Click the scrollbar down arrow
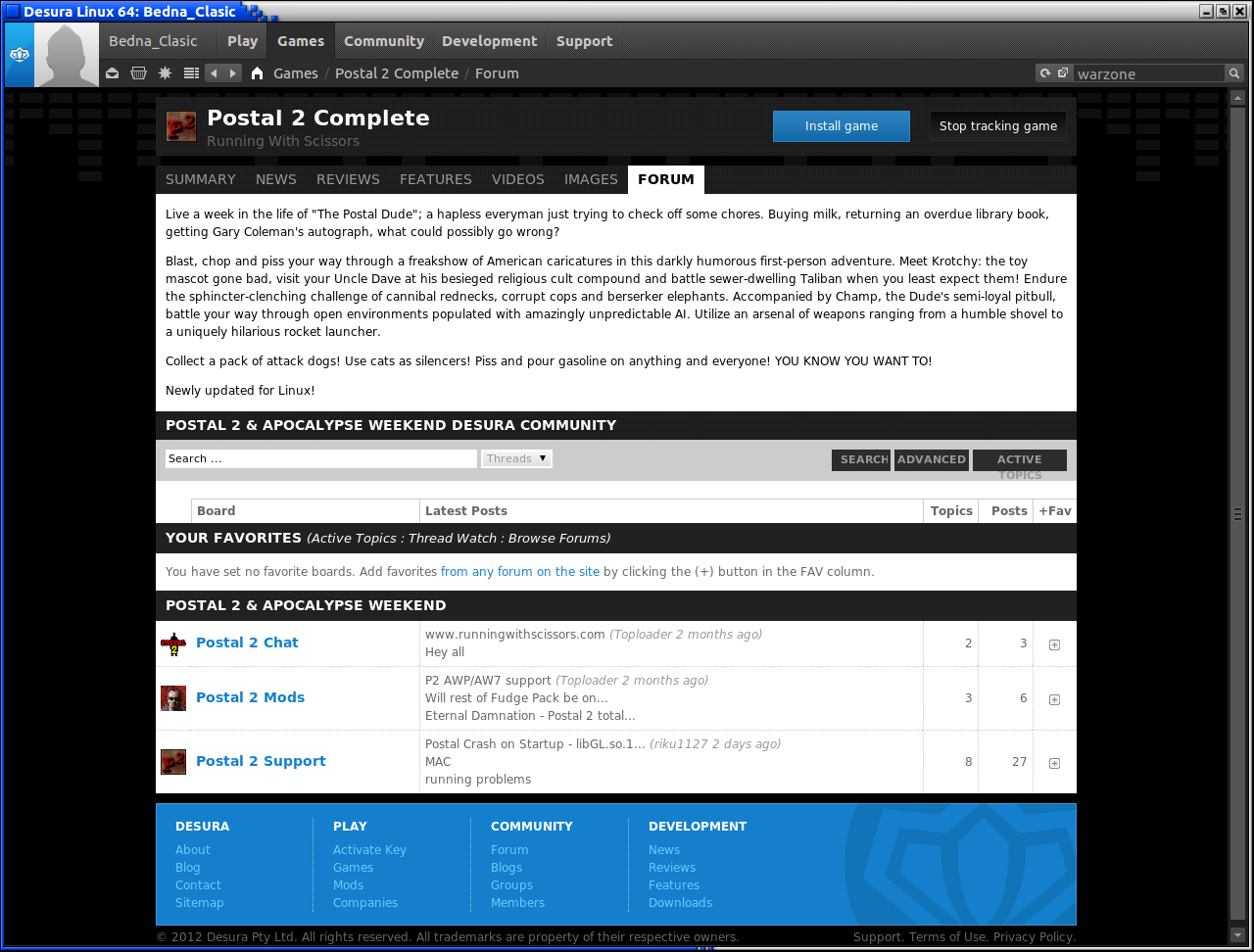The width and height of the screenshot is (1254, 952). [x=1237, y=935]
